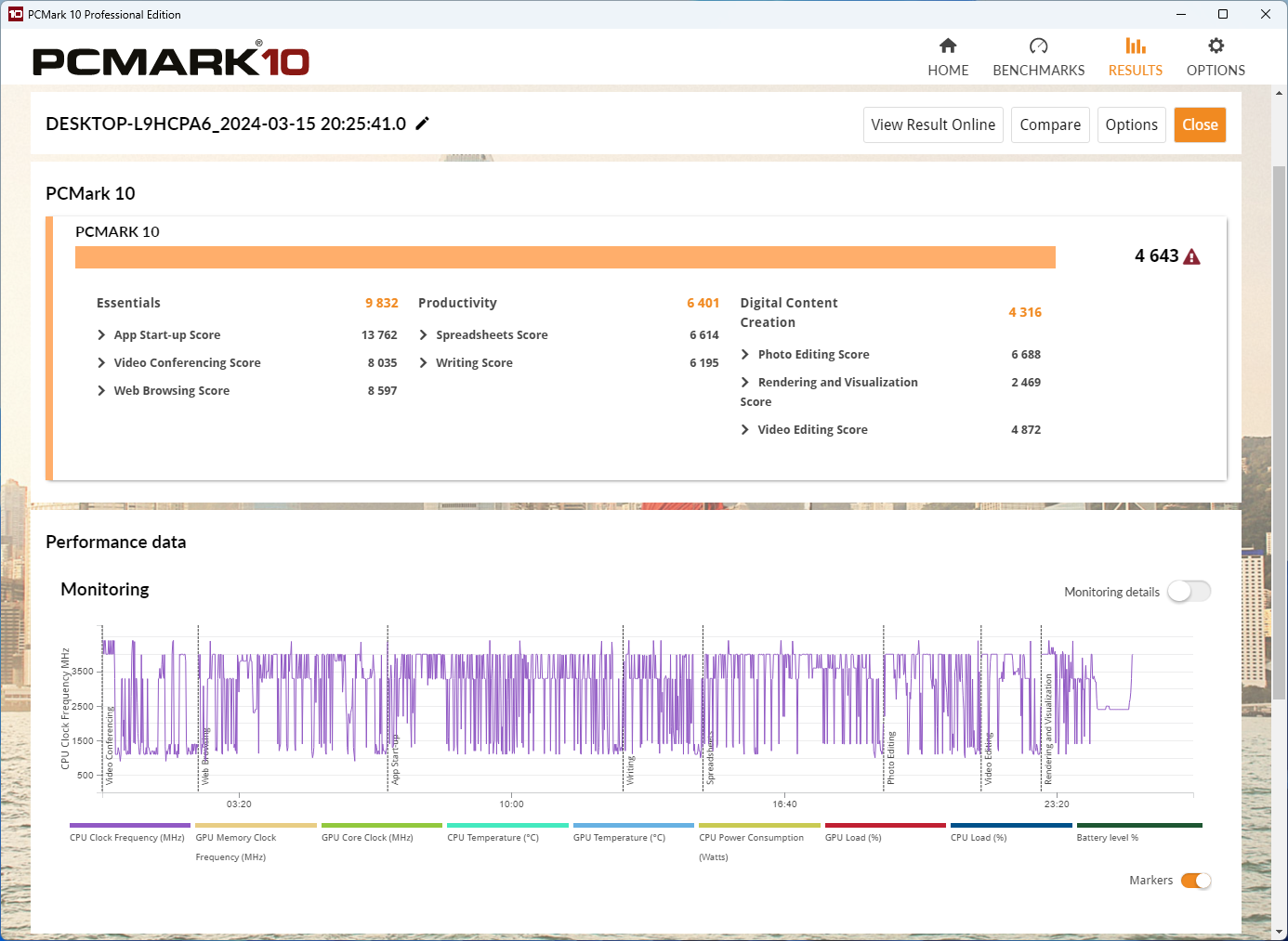Click the Options gear icon

point(1216,46)
